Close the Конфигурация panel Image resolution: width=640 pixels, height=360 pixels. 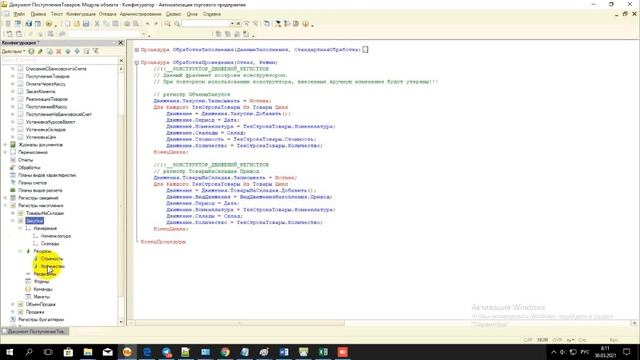121,43
